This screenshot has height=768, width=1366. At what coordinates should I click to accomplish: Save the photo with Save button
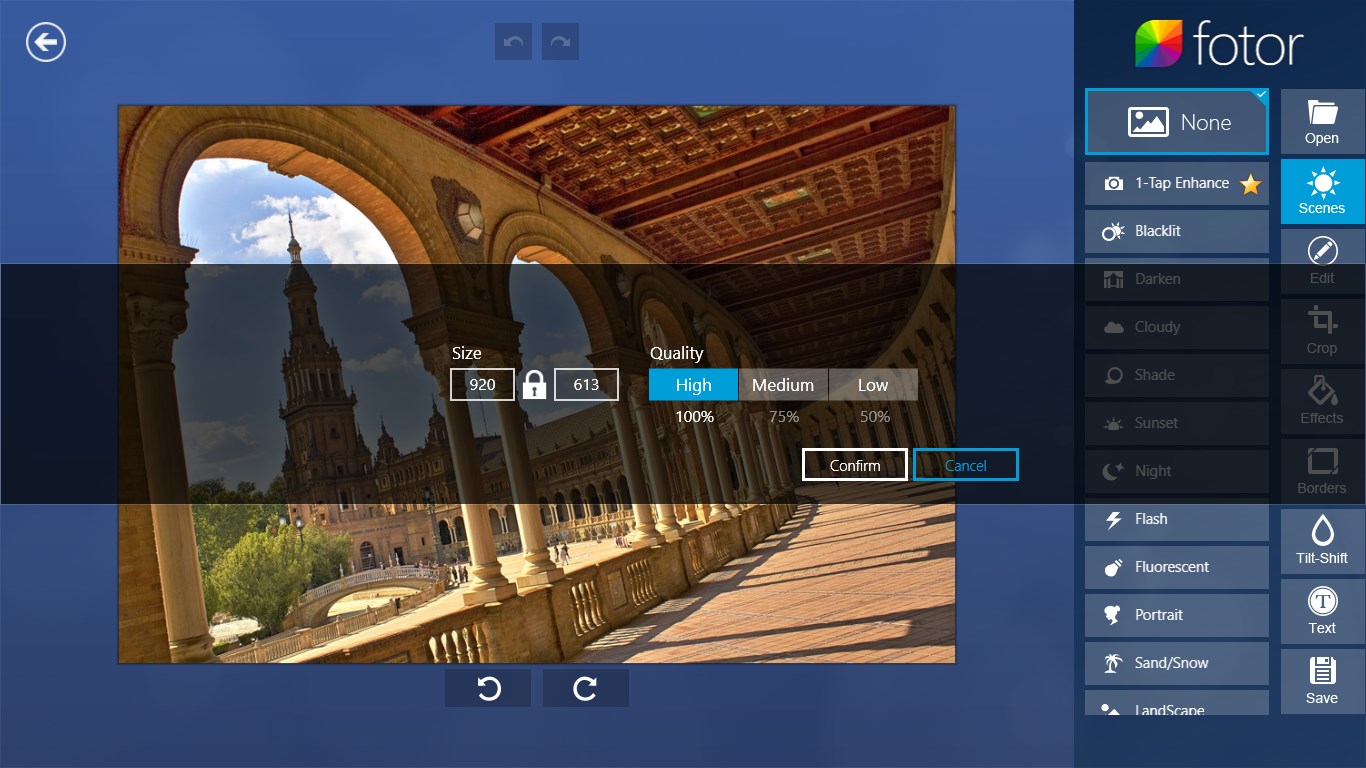[x=1322, y=682]
